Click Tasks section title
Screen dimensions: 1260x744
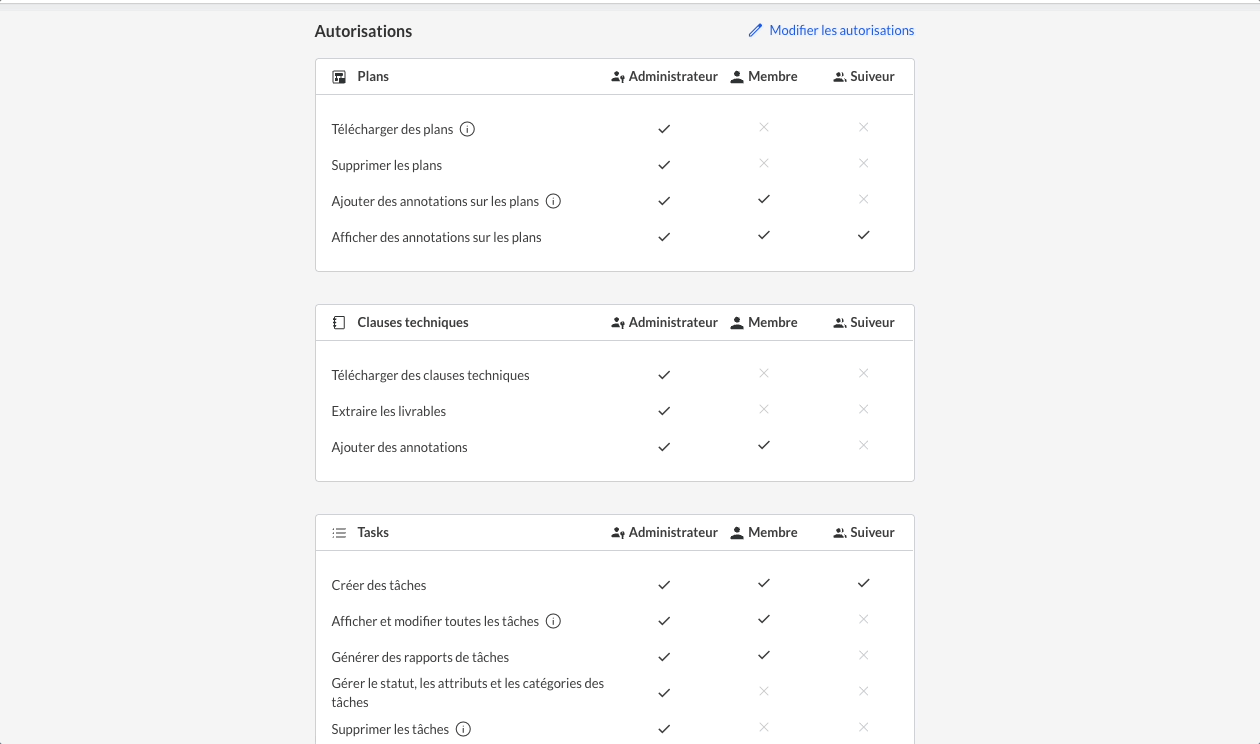coord(373,533)
